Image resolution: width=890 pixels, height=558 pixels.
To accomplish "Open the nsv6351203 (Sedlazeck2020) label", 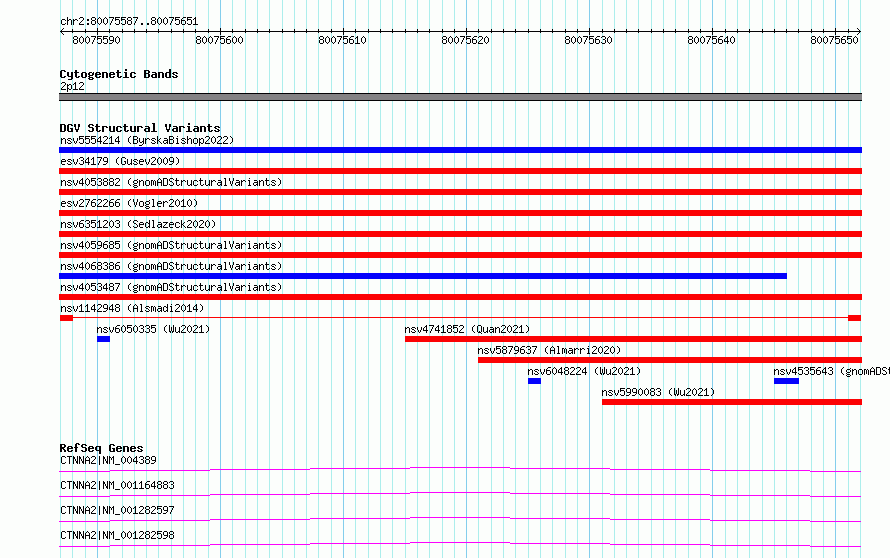I will [138, 224].
